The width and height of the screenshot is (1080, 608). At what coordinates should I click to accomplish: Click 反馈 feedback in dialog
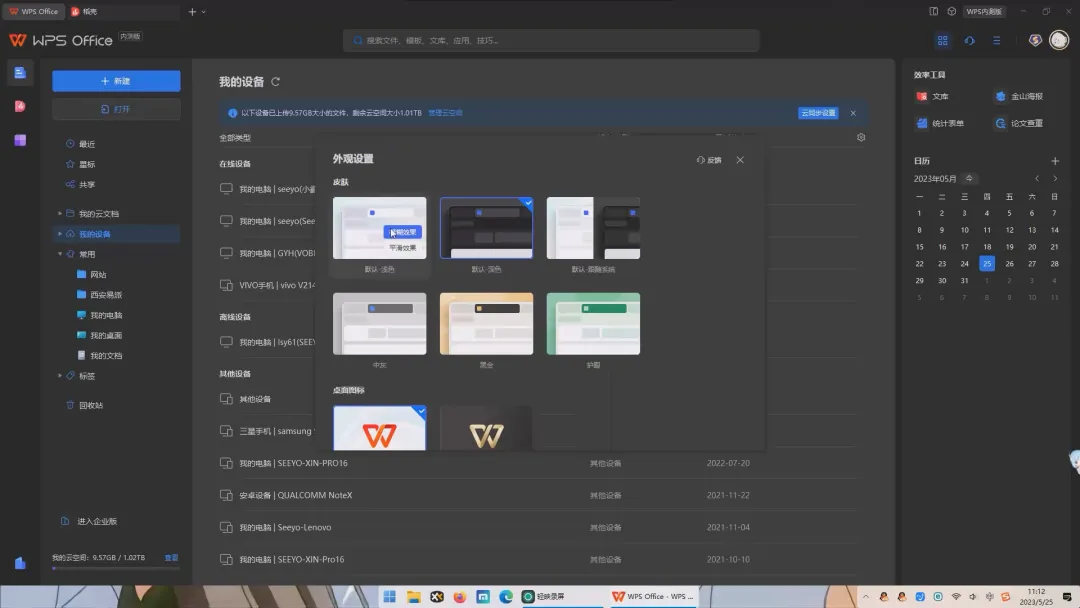tap(709, 160)
